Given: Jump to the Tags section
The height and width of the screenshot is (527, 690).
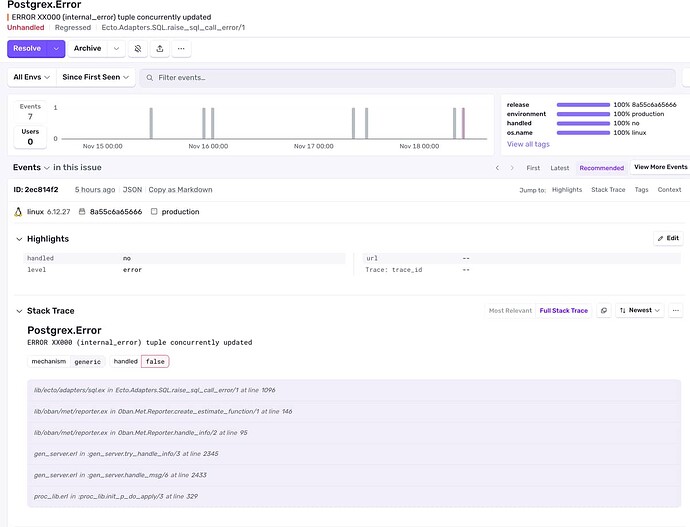Looking at the screenshot, I should [641, 190].
